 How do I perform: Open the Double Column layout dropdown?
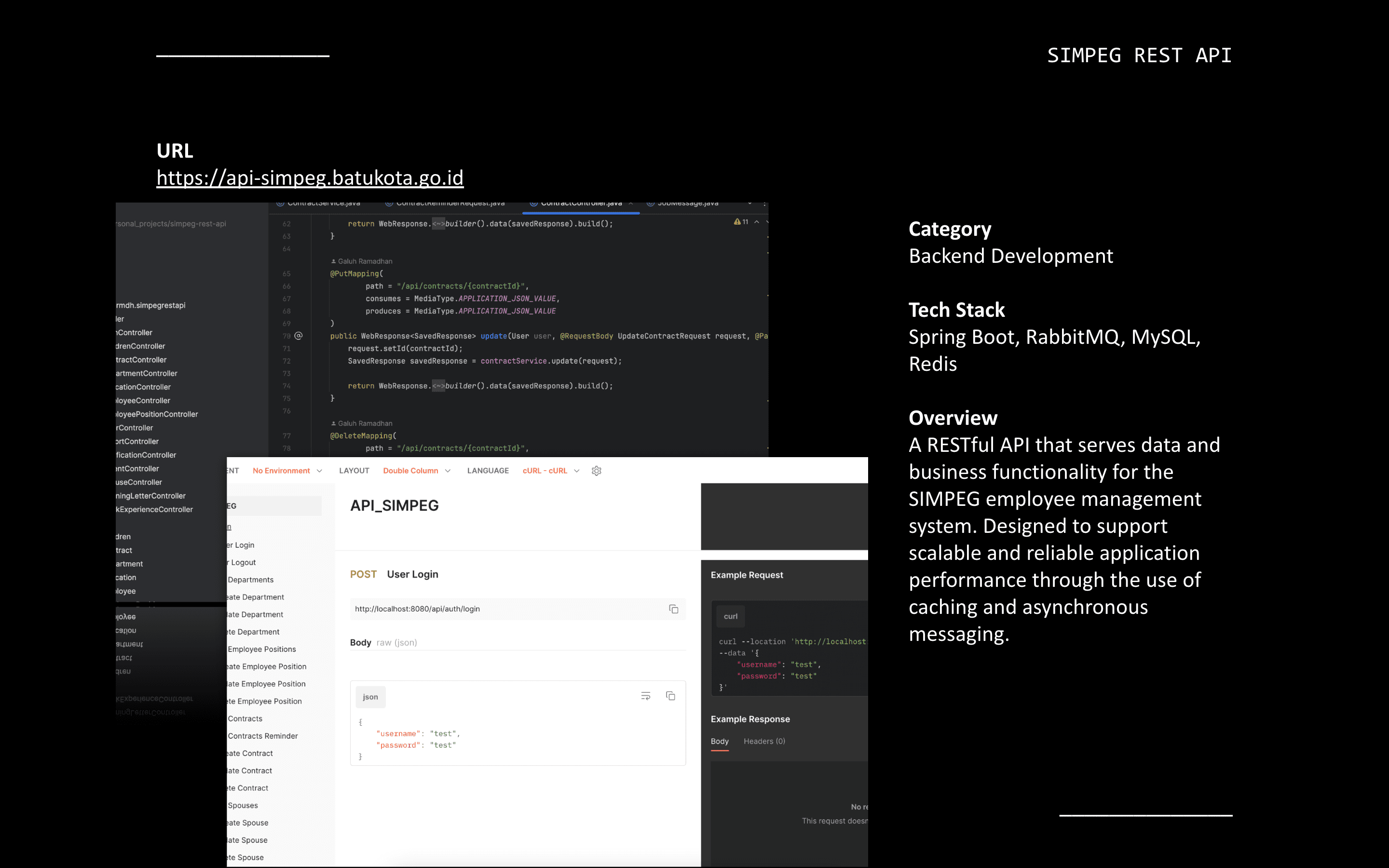417,471
